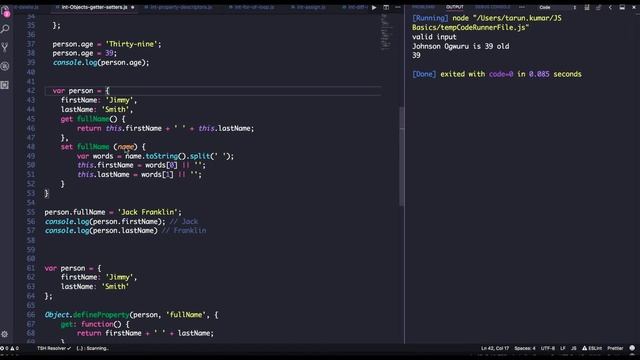Image resolution: width=640 pixels, height=360 pixels.
Task: Click the editor vertical scrollbar thumb
Action: point(402,156)
